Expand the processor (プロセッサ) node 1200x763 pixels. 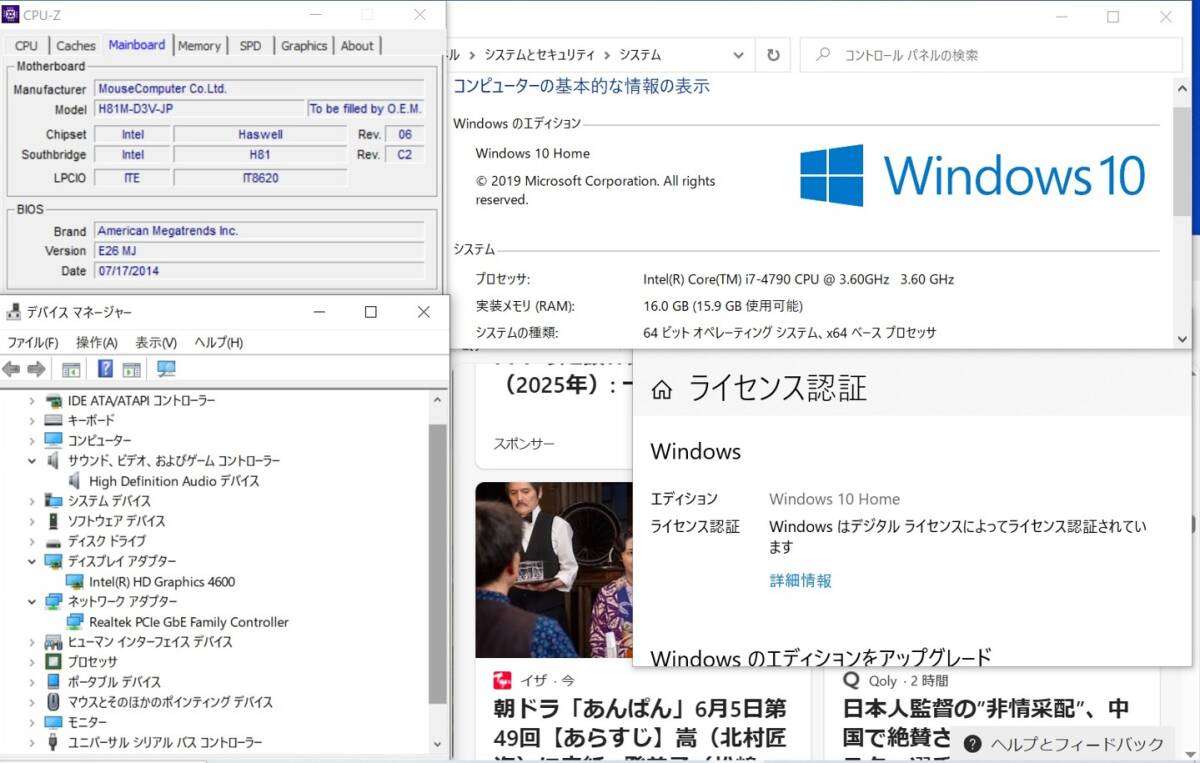[32, 662]
